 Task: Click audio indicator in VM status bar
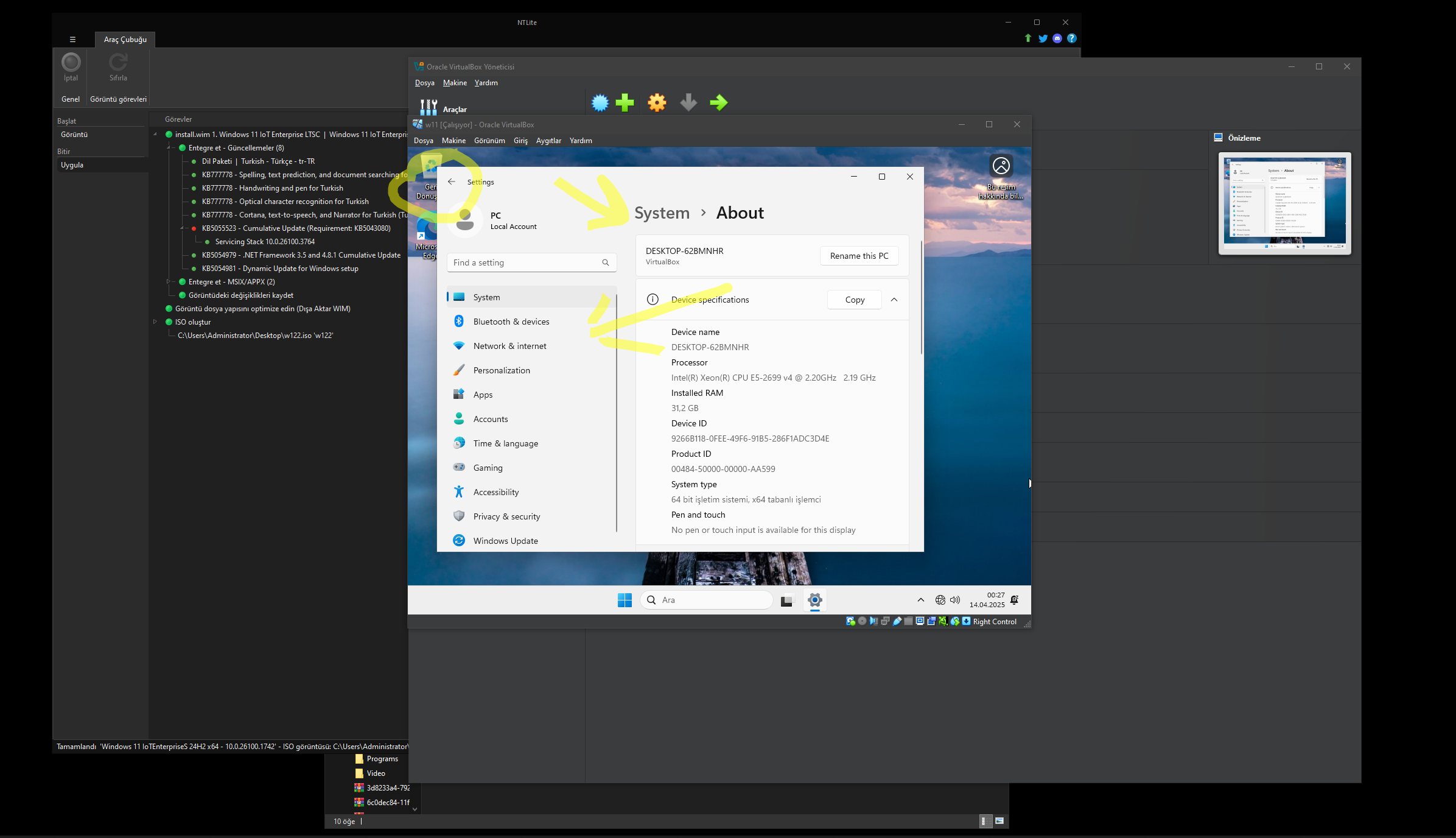[x=873, y=621]
